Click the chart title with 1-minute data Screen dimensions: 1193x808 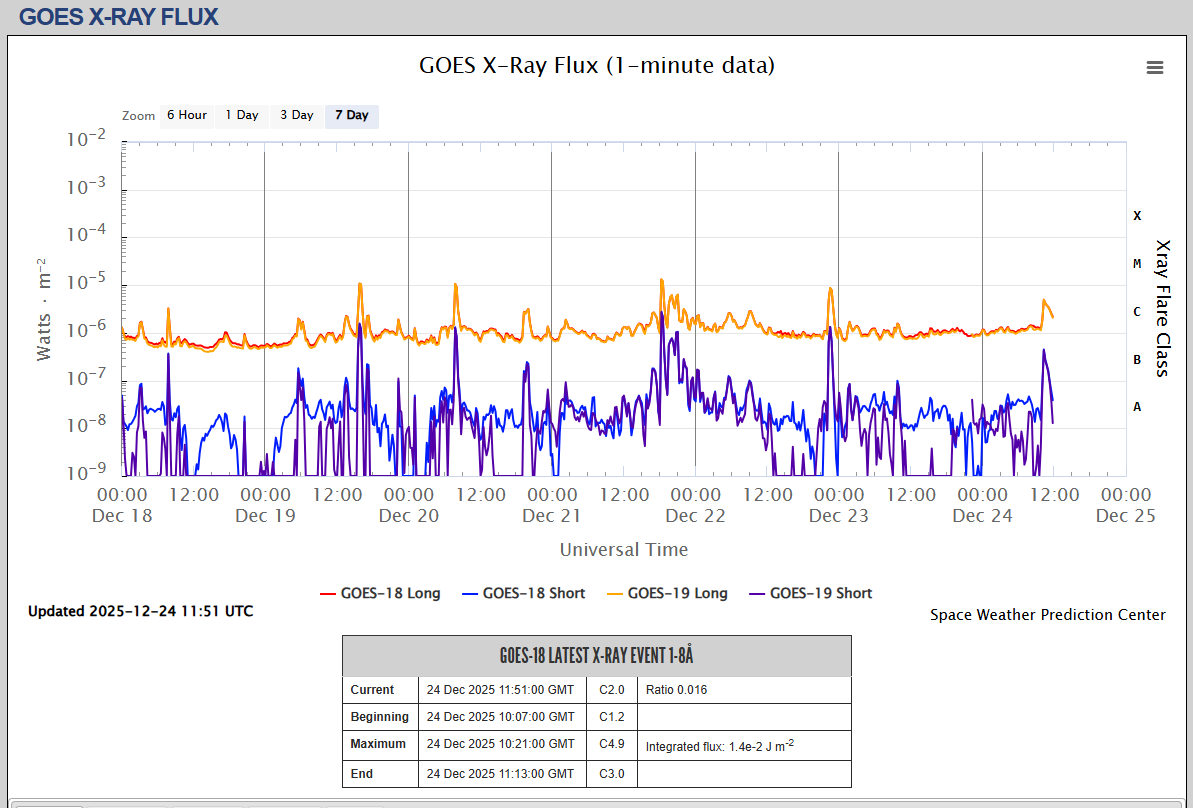point(596,66)
